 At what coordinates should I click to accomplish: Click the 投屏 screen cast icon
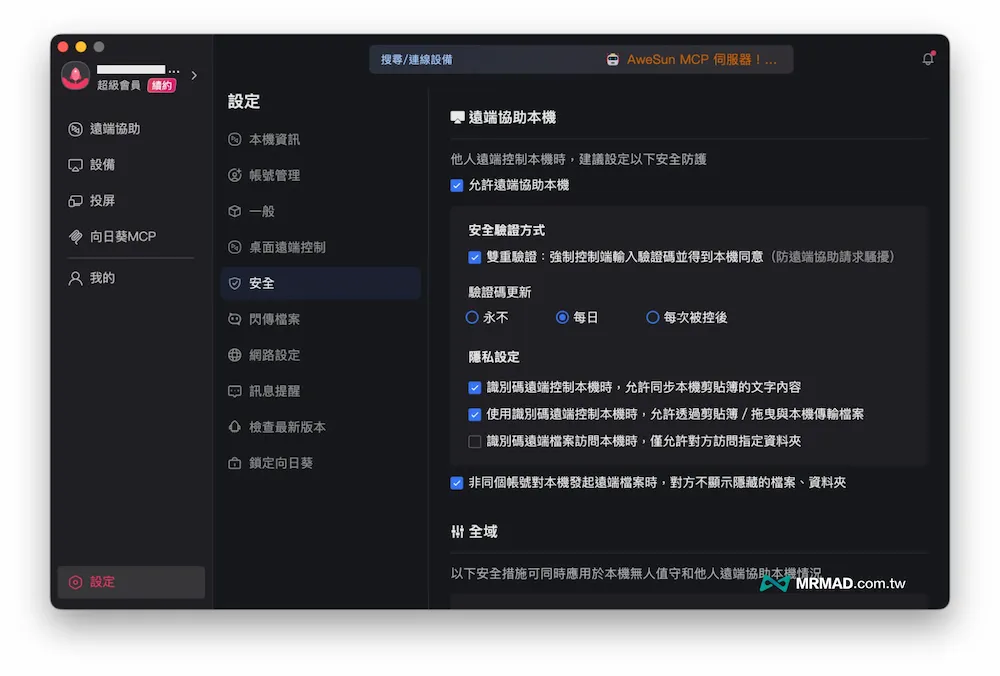coord(75,201)
